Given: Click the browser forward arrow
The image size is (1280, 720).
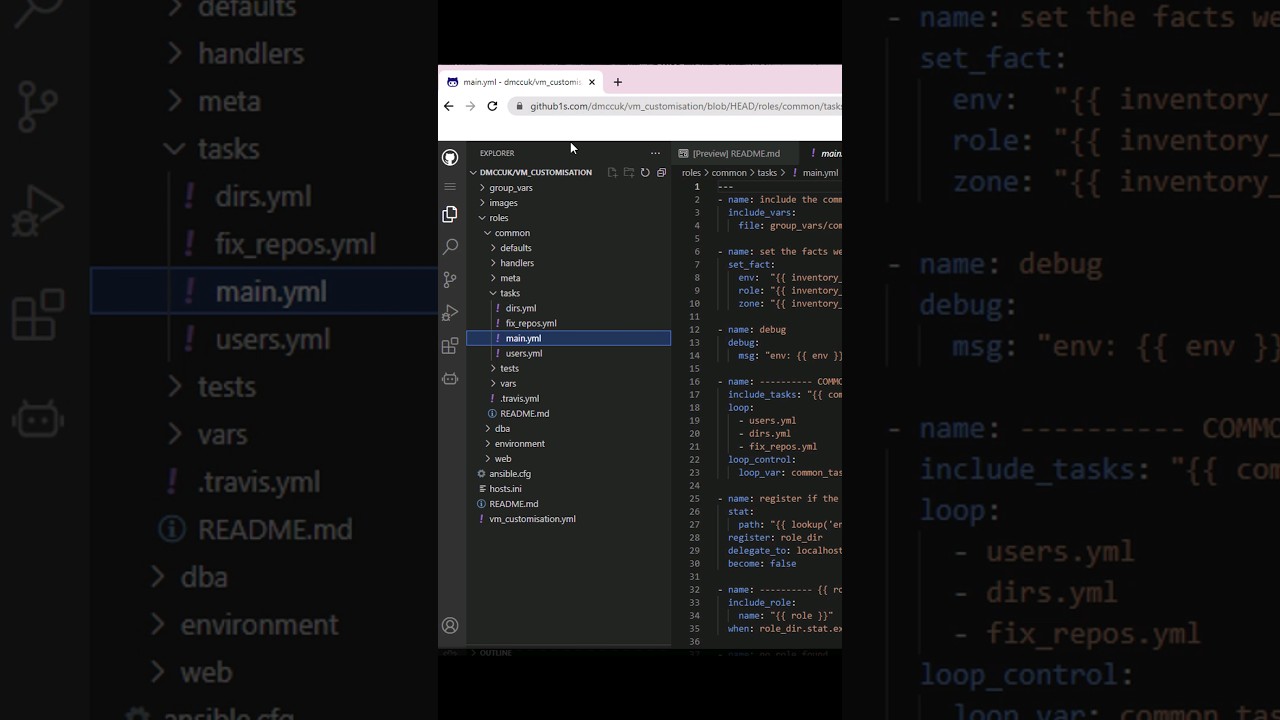Looking at the screenshot, I should [470, 106].
